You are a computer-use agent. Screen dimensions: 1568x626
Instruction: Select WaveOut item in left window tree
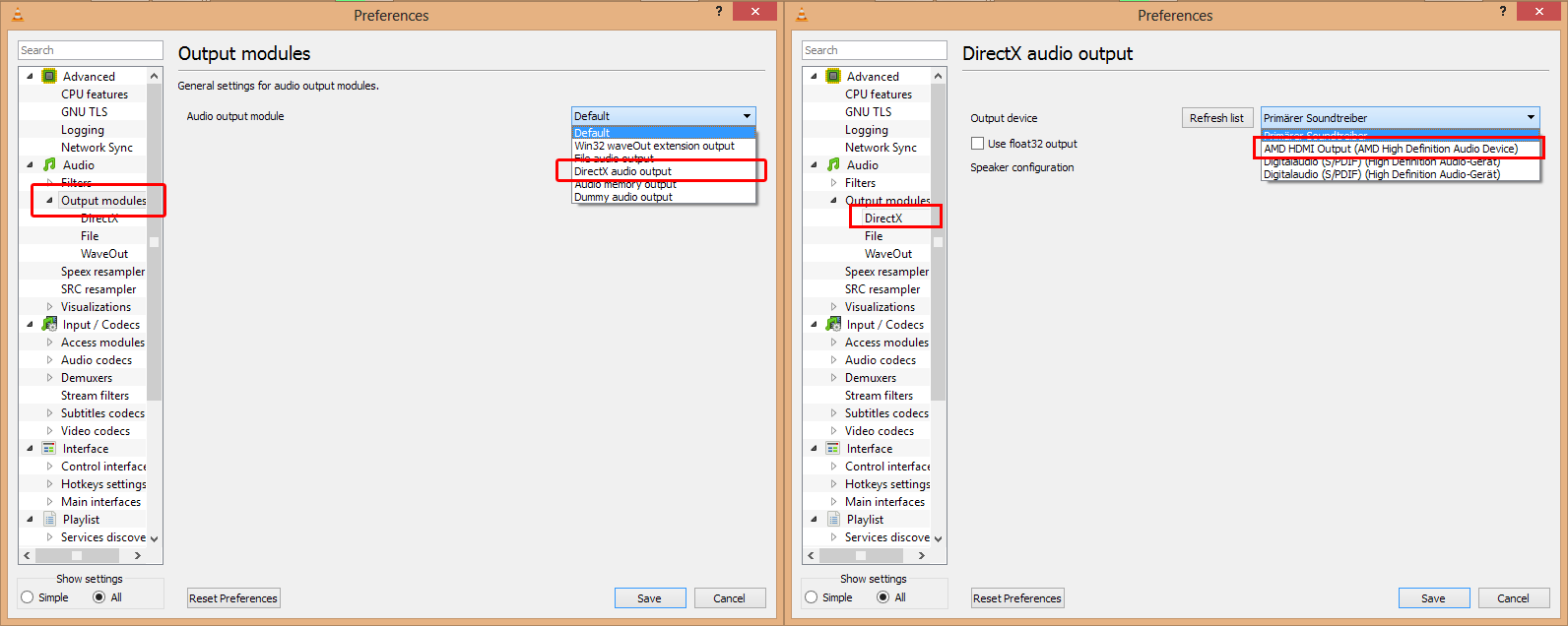(104, 253)
